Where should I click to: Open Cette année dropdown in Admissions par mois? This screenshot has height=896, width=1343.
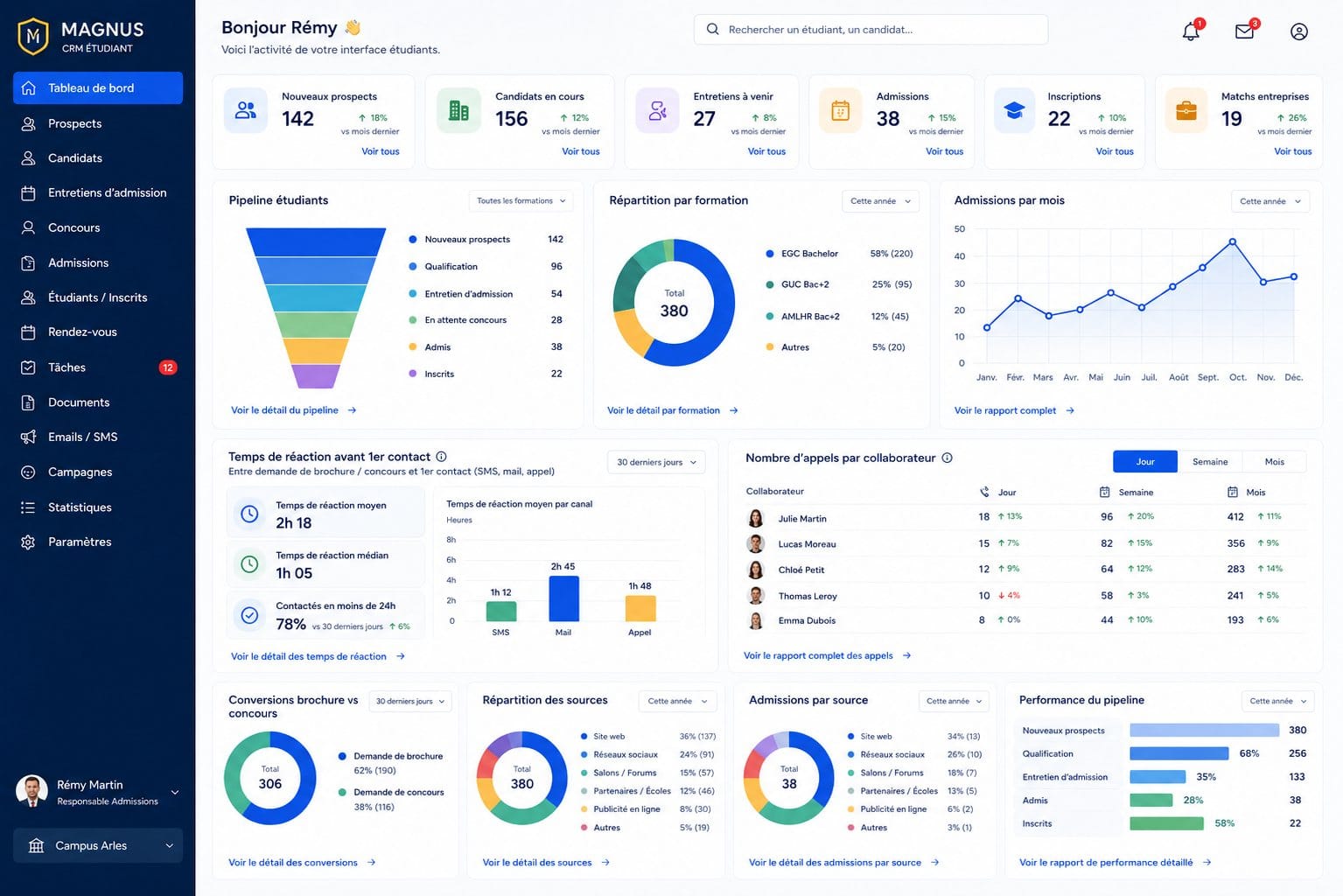(1270, 201)
